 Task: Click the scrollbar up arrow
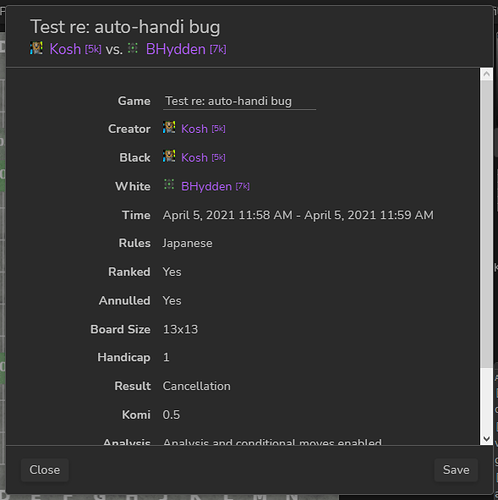486,74
